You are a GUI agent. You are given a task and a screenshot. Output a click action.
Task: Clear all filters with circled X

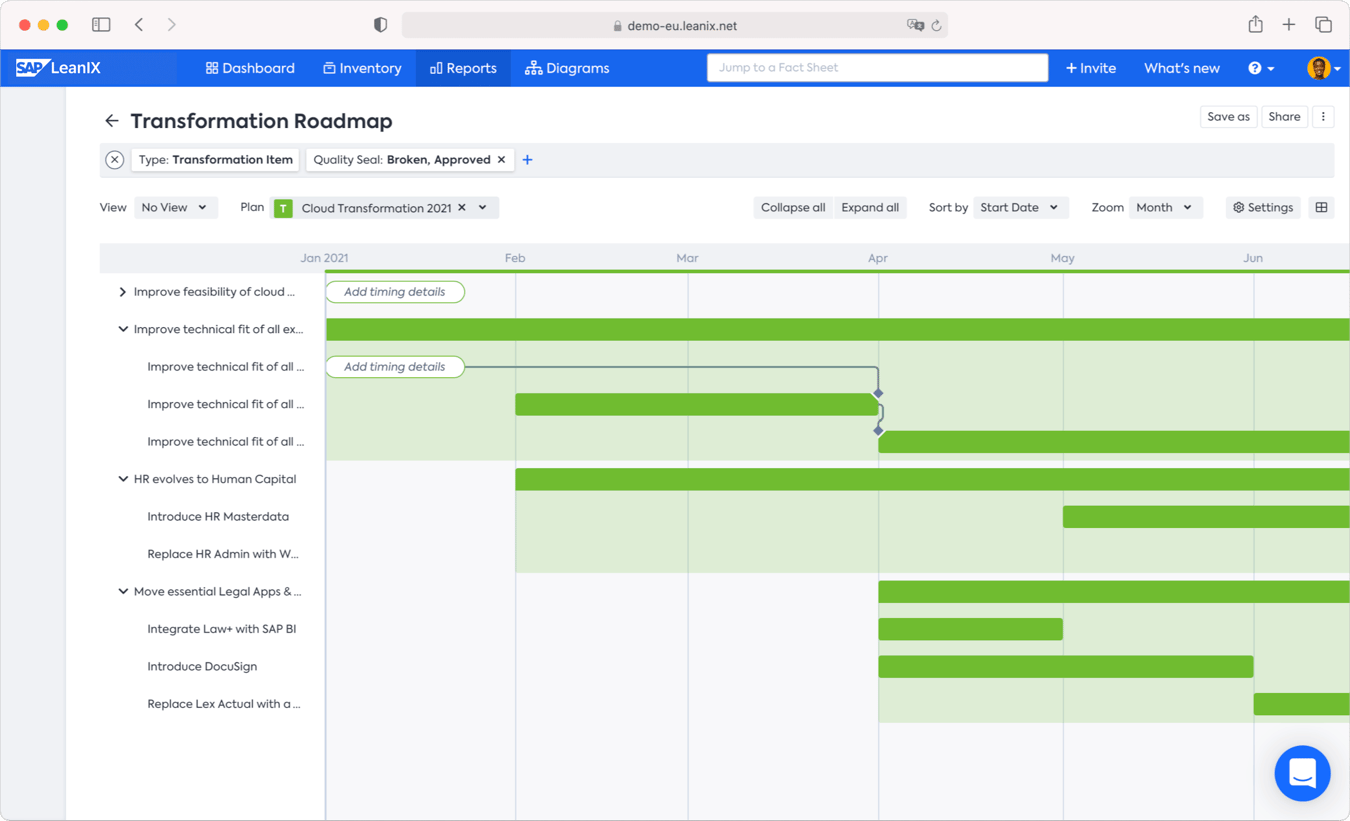pos(115,160)
